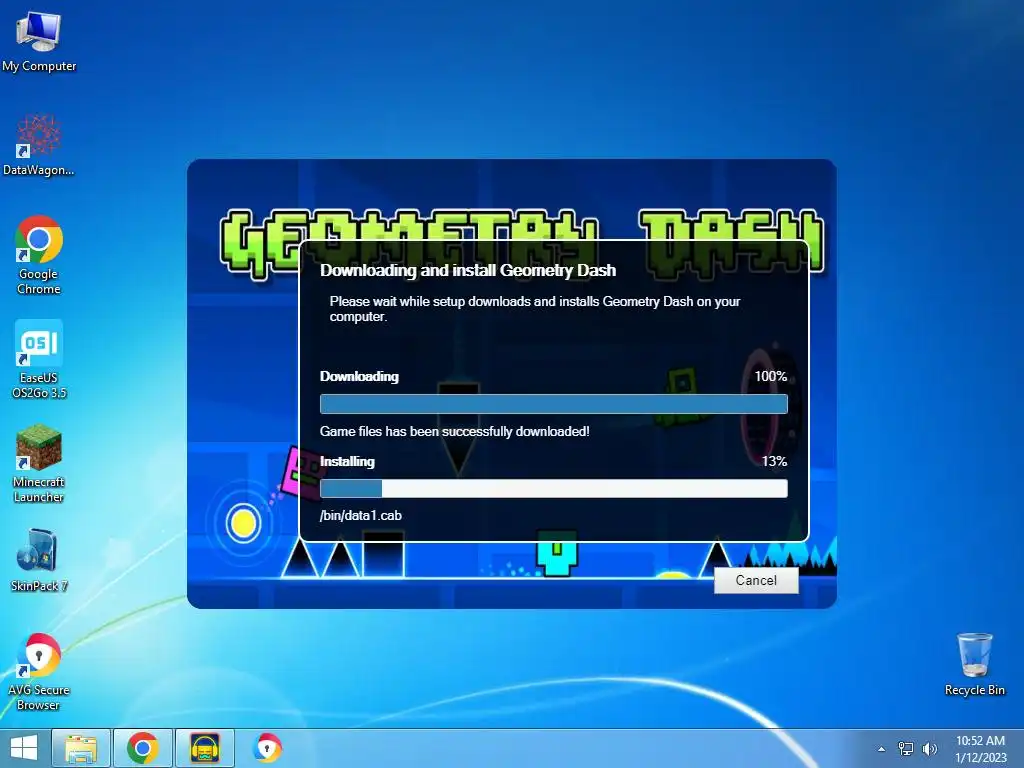Screen dimensions: 1024x768
Task: Click the 'Downloading and install Geometry Dash' heading
Action: [468, 270]
